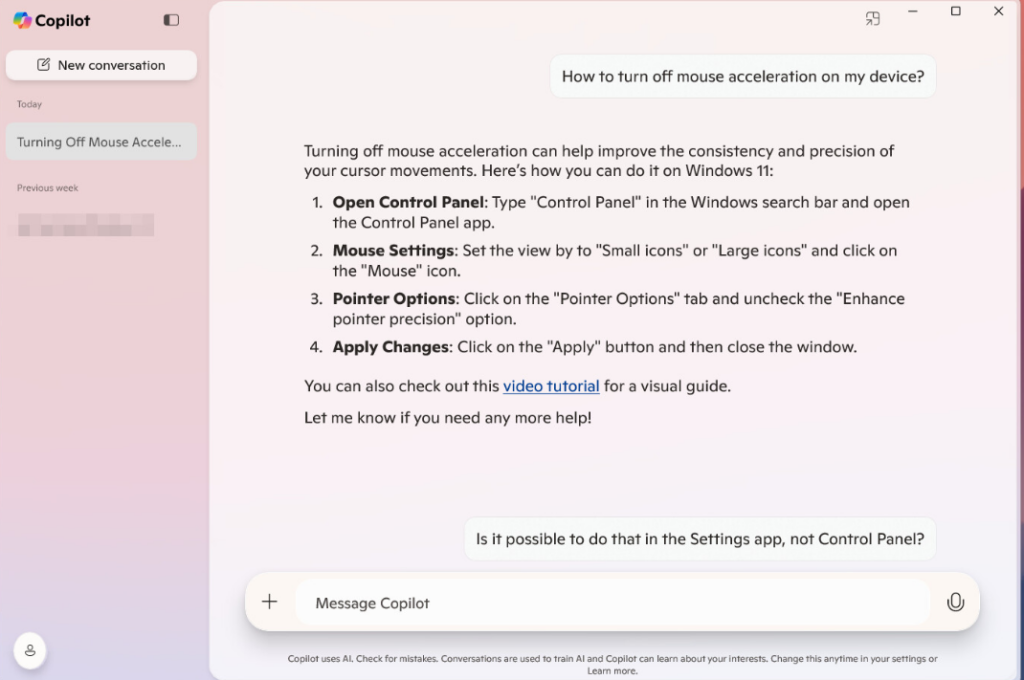1024x680 pixels.
Task: Click 'Learn more.' in the footer disclaimer
Action: [612, 671]
